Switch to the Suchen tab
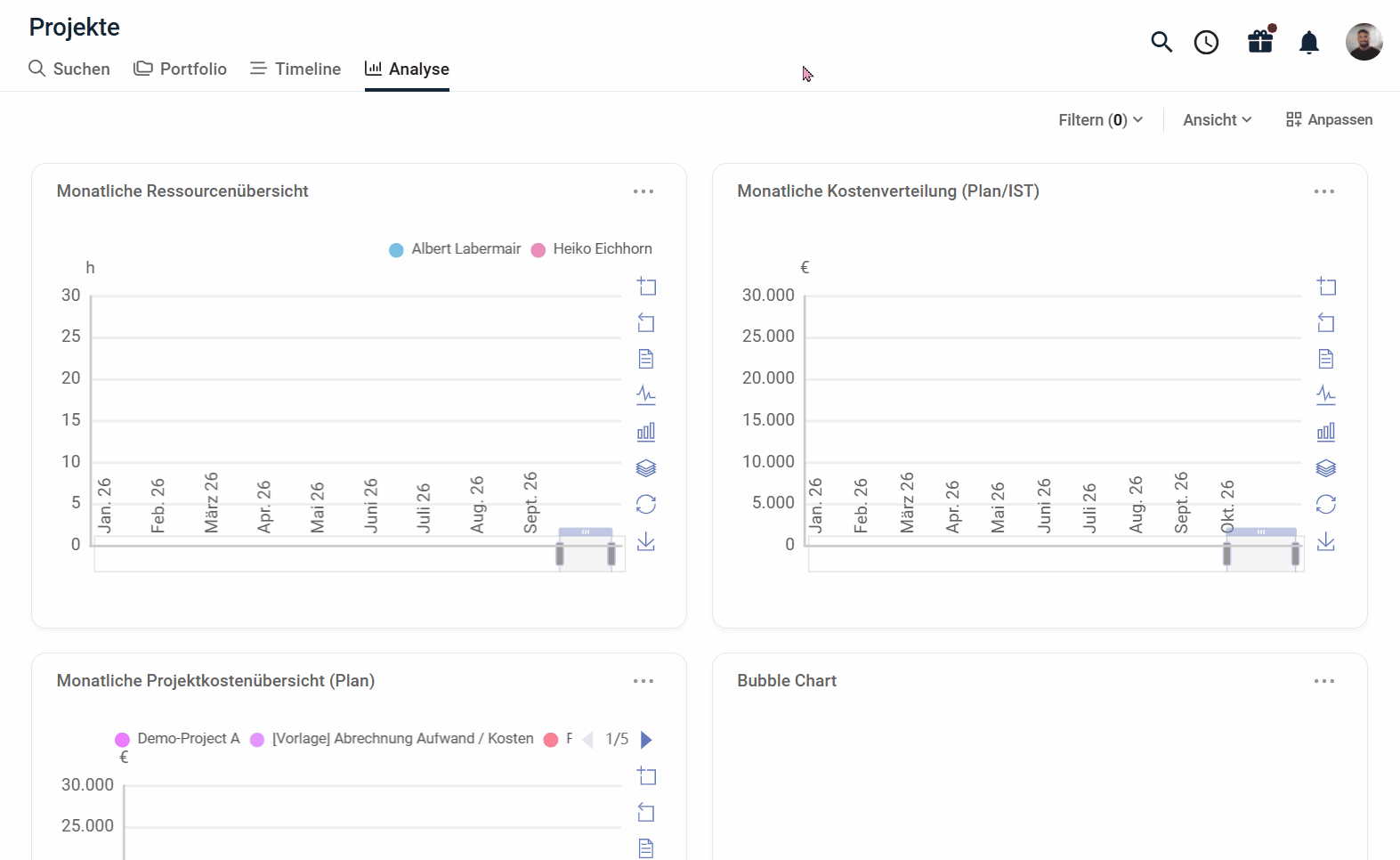This screenshot has width=1400, height=860. tap(69, 69)
